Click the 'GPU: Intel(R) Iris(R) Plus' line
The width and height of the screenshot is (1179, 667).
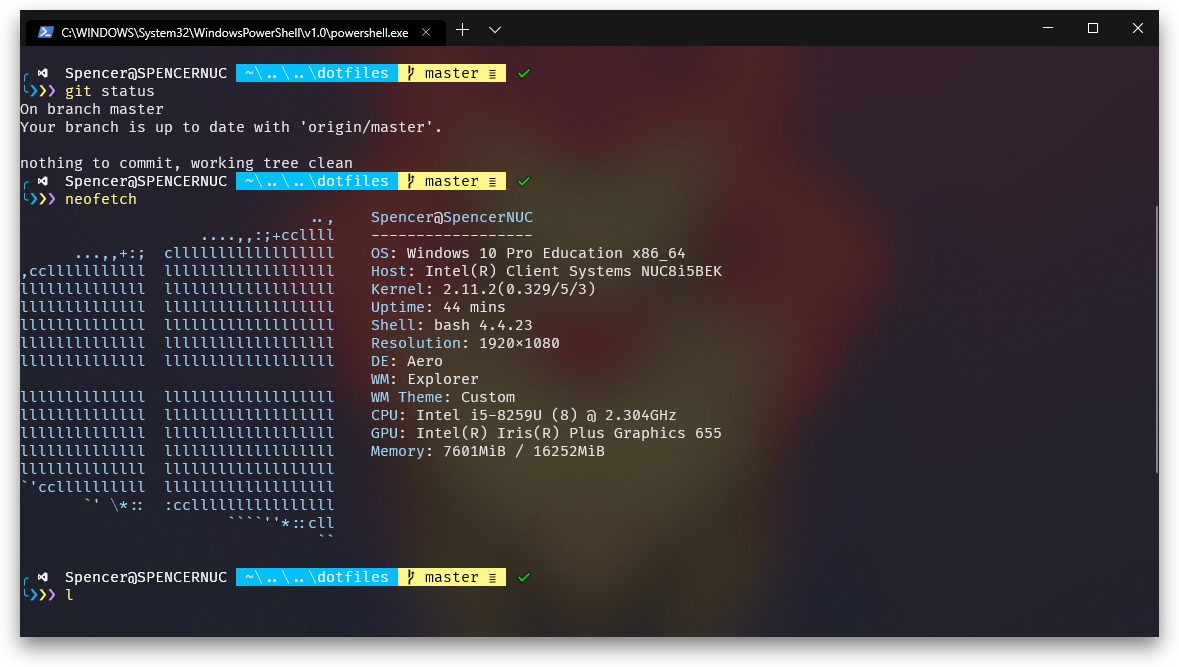[546, 434]
